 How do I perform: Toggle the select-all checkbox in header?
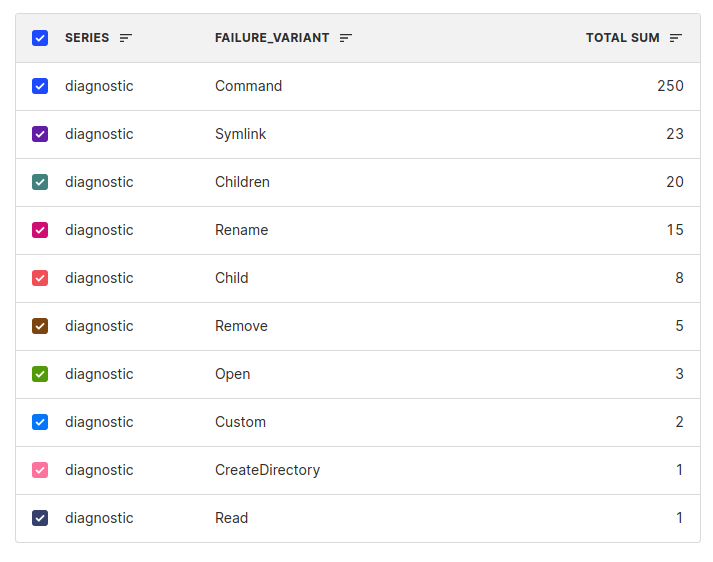40,38
